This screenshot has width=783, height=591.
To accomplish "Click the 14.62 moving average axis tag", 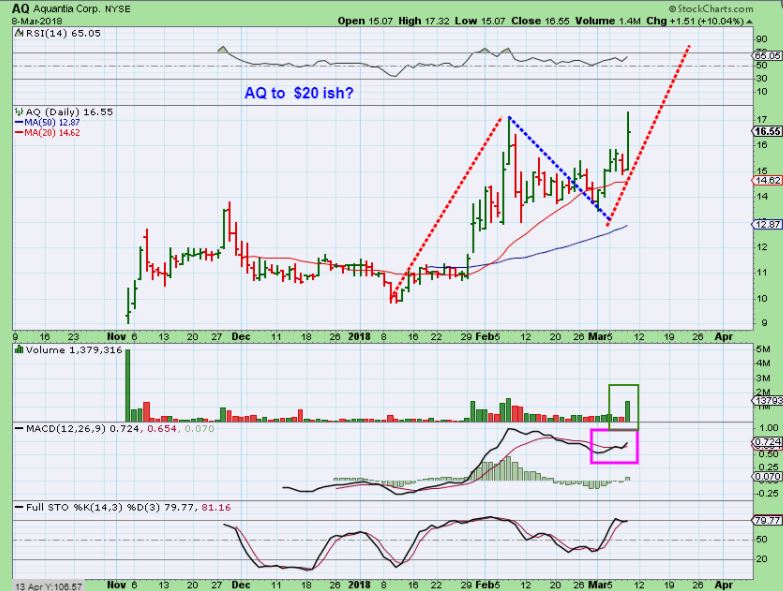I will pos(767,180).
